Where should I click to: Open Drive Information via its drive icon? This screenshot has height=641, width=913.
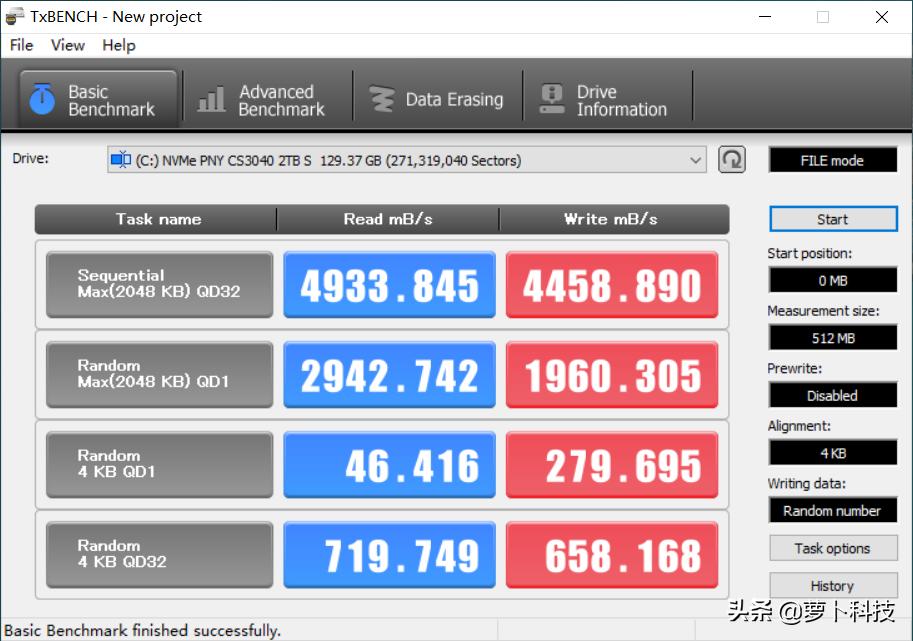tap(553, 96)
